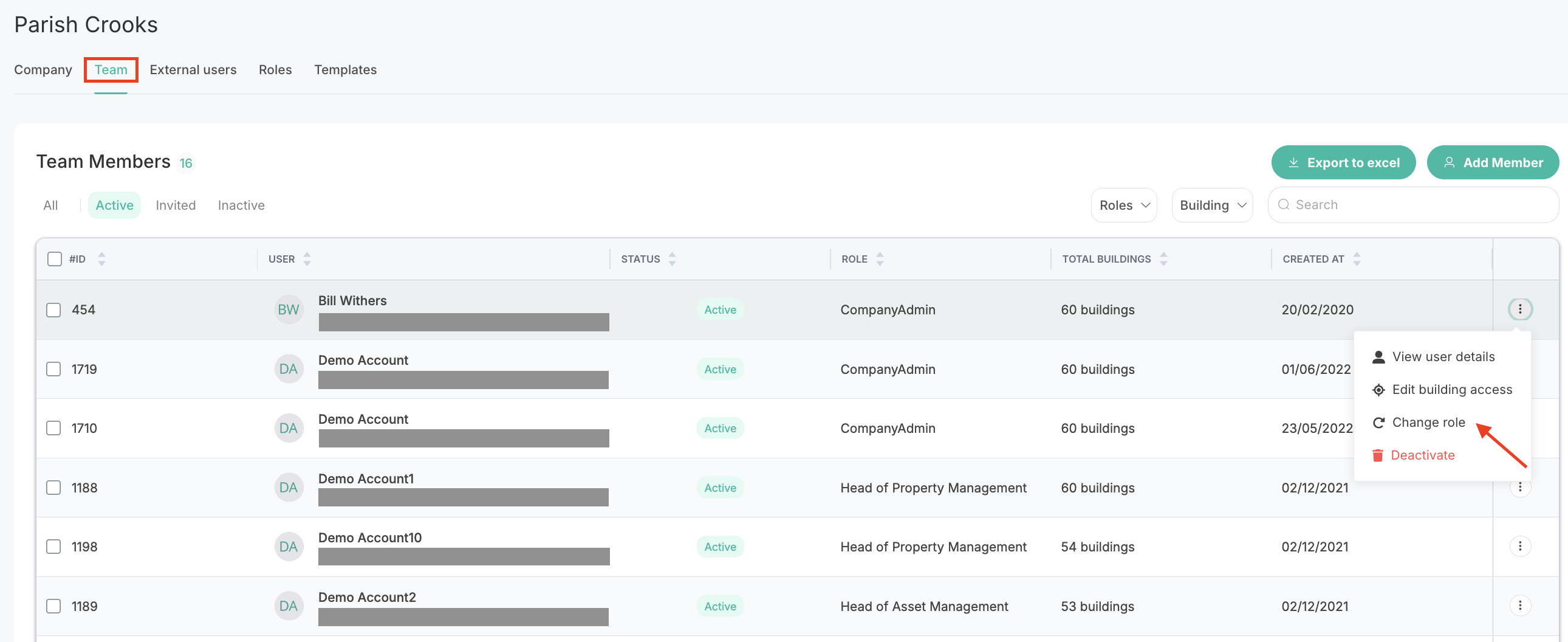Viewport: 1568px width, 642px height.
Task: Open the Roles filter dropdown
Action: 1124,205
